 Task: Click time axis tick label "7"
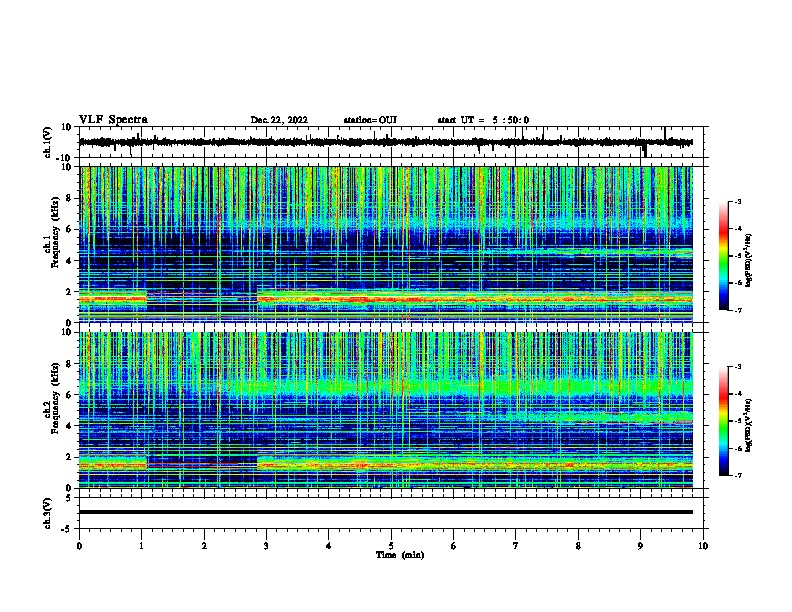click(x=516, y=546)
